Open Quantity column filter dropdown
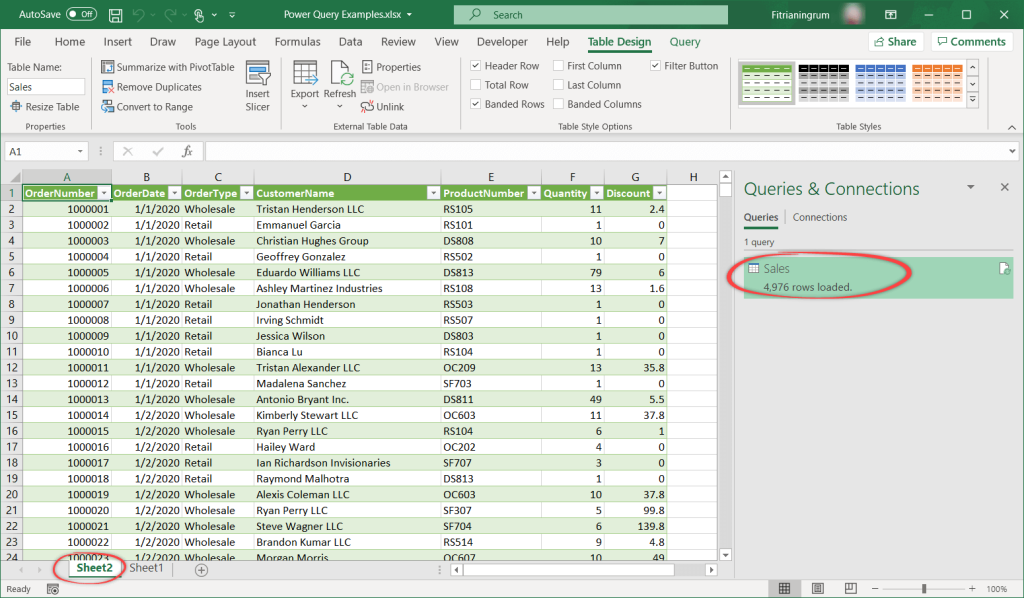 point(596,193)
